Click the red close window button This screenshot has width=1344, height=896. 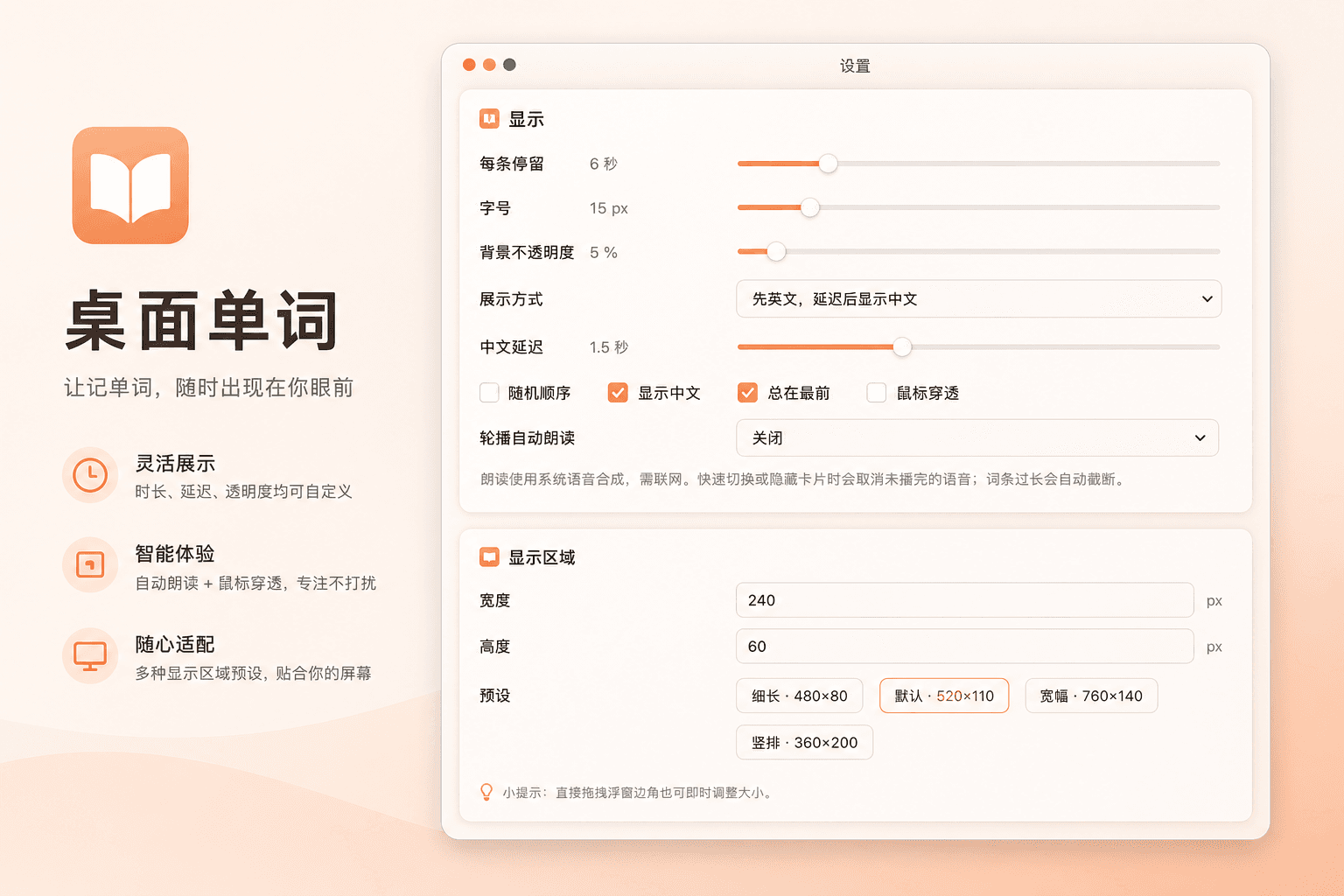(469, 65)
